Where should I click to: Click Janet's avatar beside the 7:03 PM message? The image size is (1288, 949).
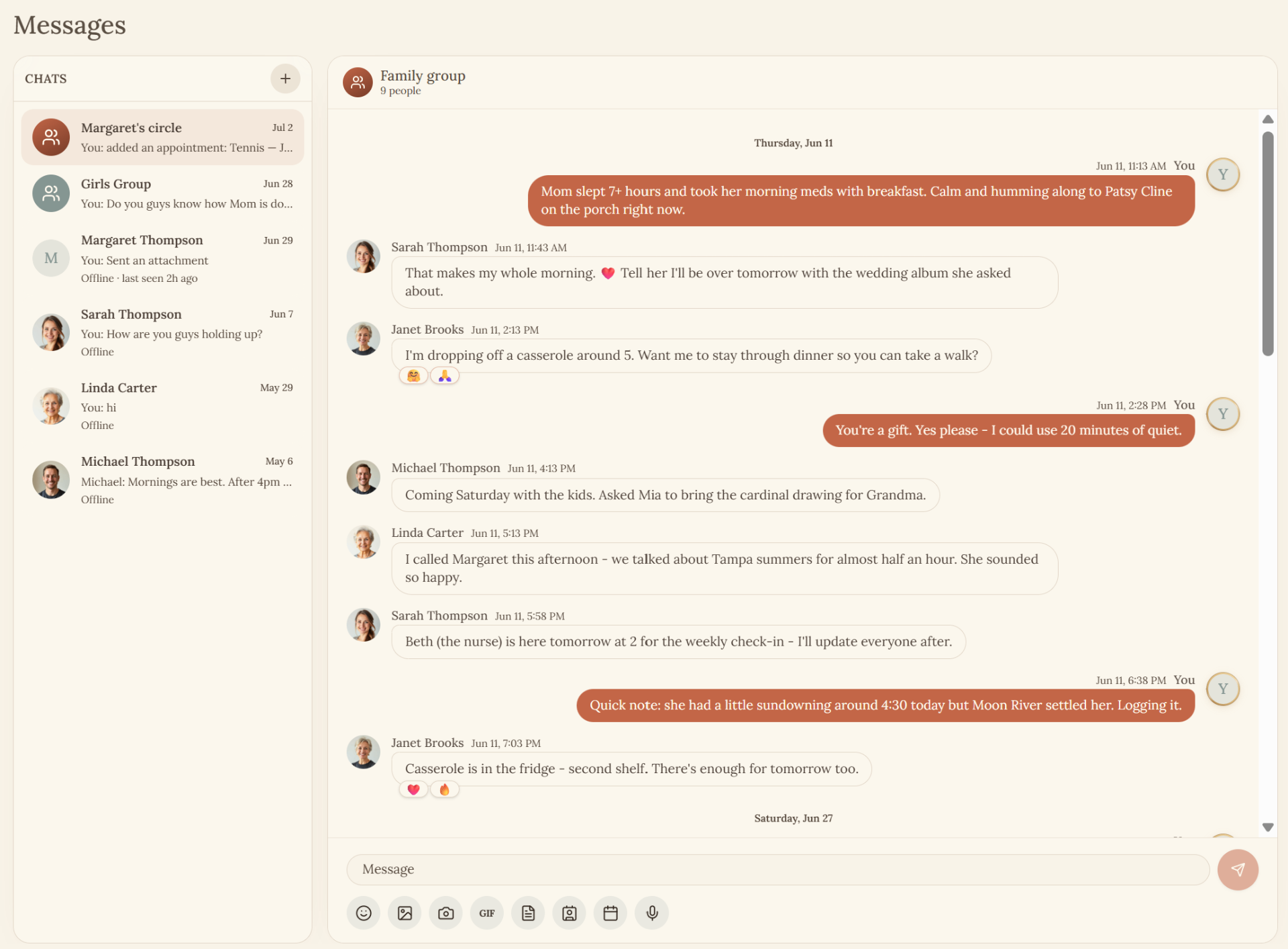(x=364, y=752)
